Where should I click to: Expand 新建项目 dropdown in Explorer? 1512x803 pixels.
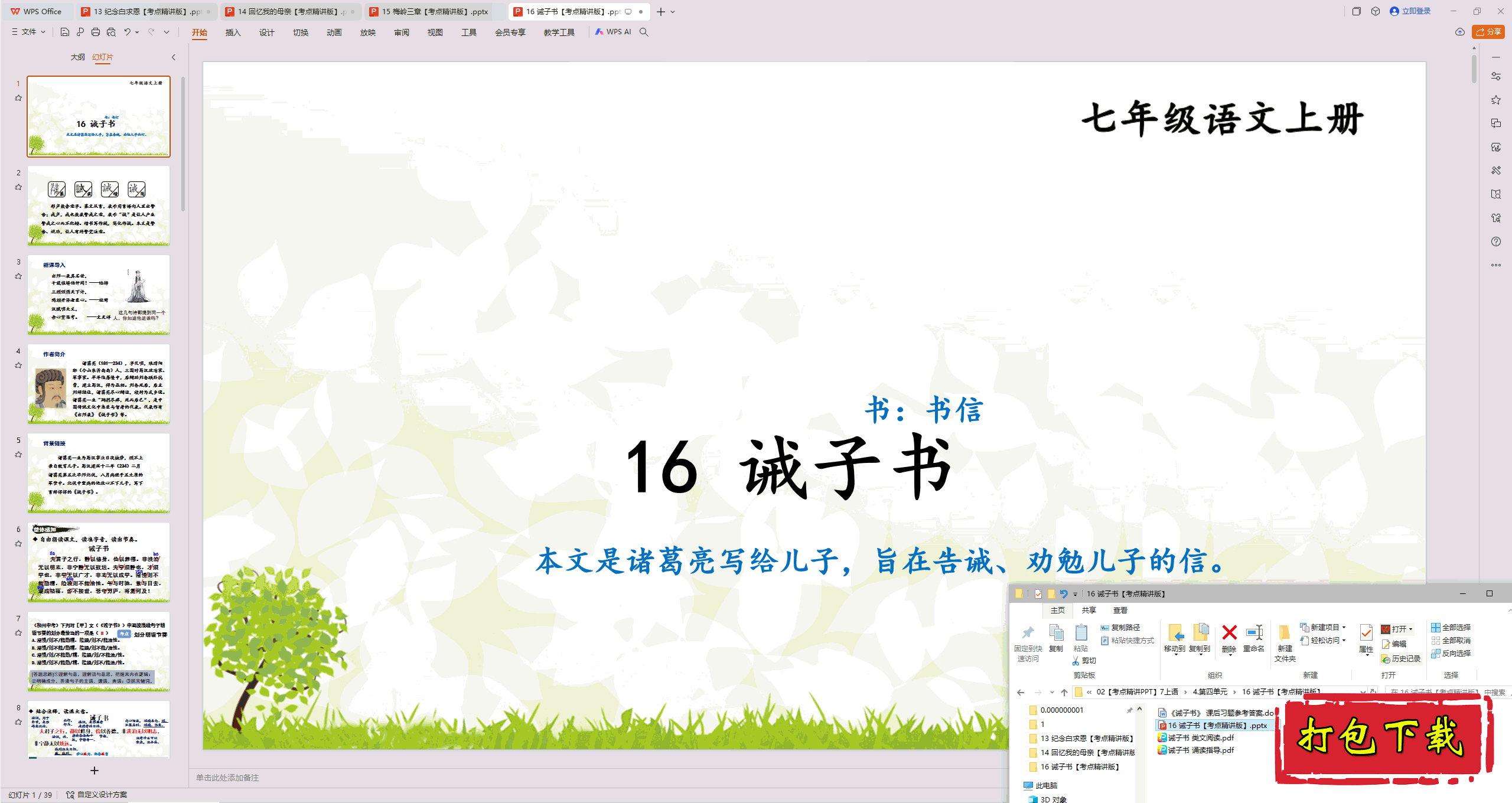1344,627
